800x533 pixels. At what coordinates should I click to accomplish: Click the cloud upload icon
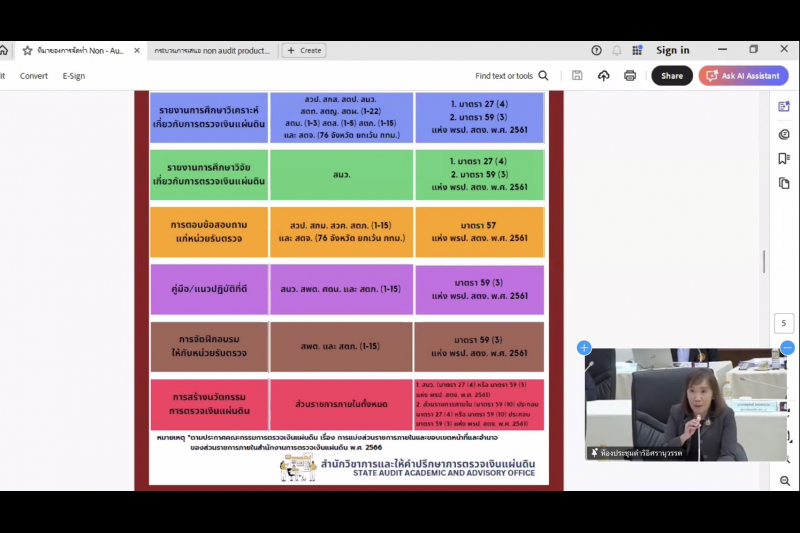(604, 76)
